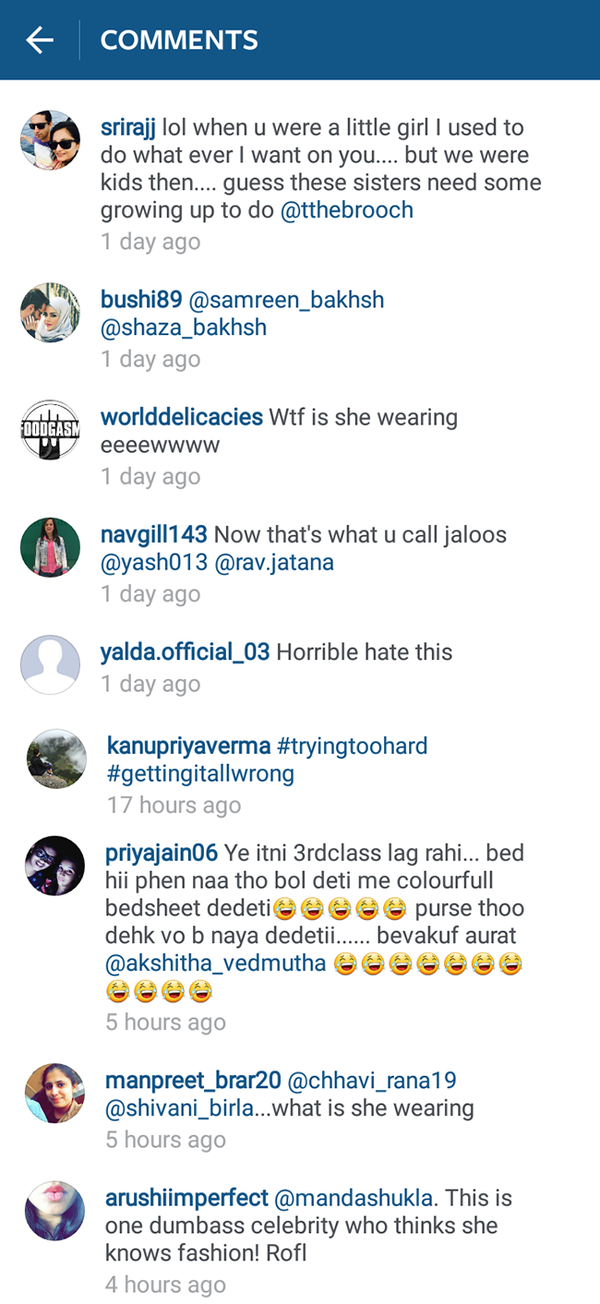This screenshot has height=1304, width=600.
Task: Tap arushiimperfect's lips avatar
Action: (56, 1210)
